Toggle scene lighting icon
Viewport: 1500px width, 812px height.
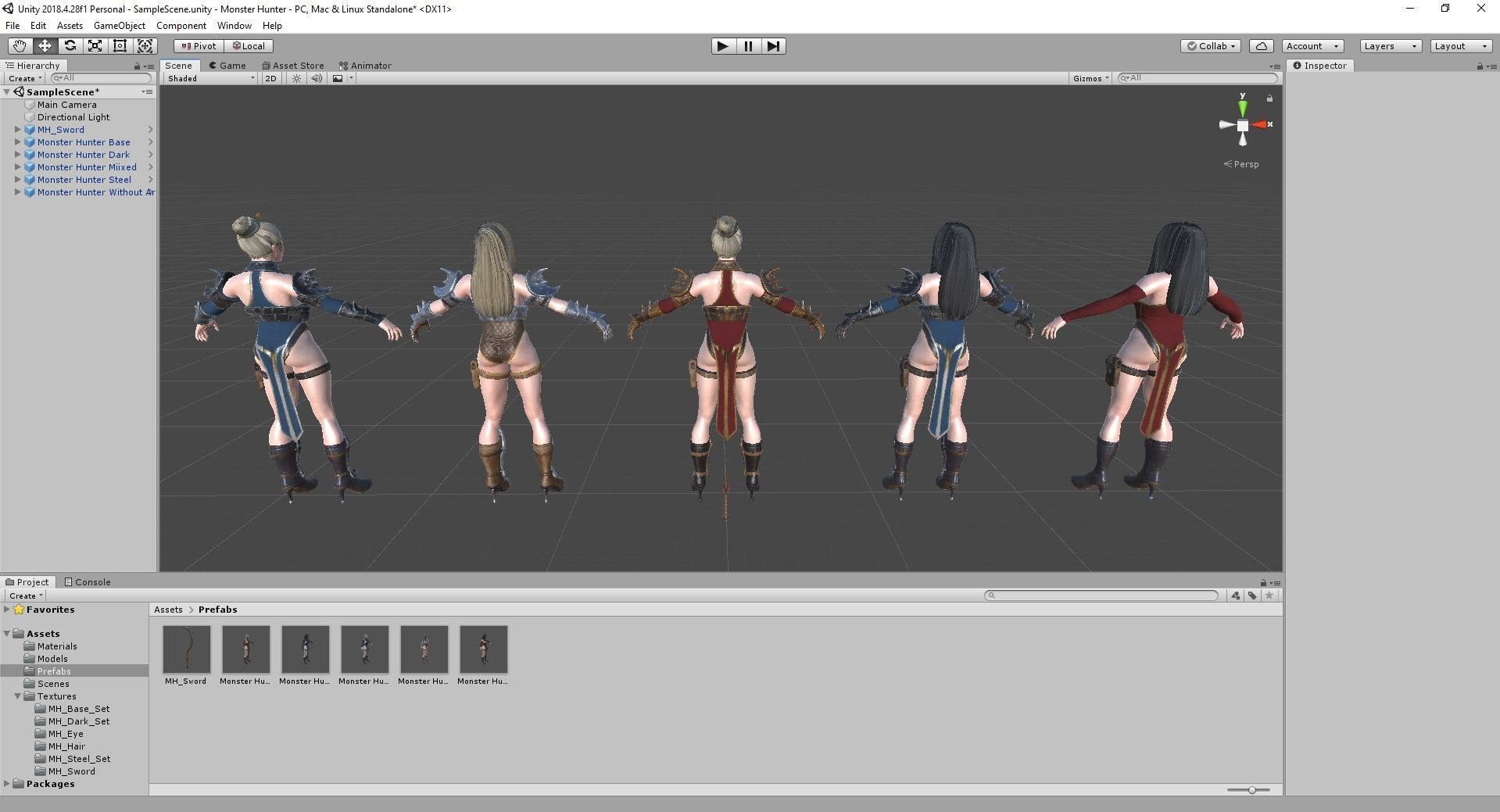(296, 78)
